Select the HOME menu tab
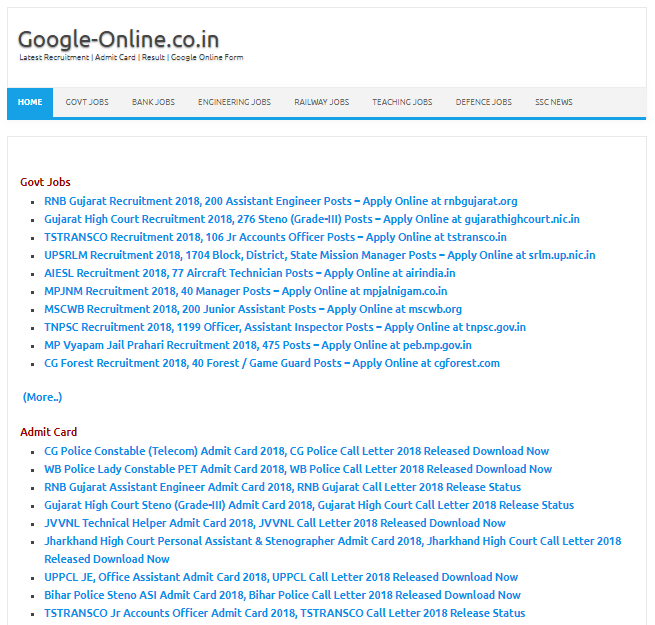Viewport: 655px width, 625px height. tap(30, 102)
